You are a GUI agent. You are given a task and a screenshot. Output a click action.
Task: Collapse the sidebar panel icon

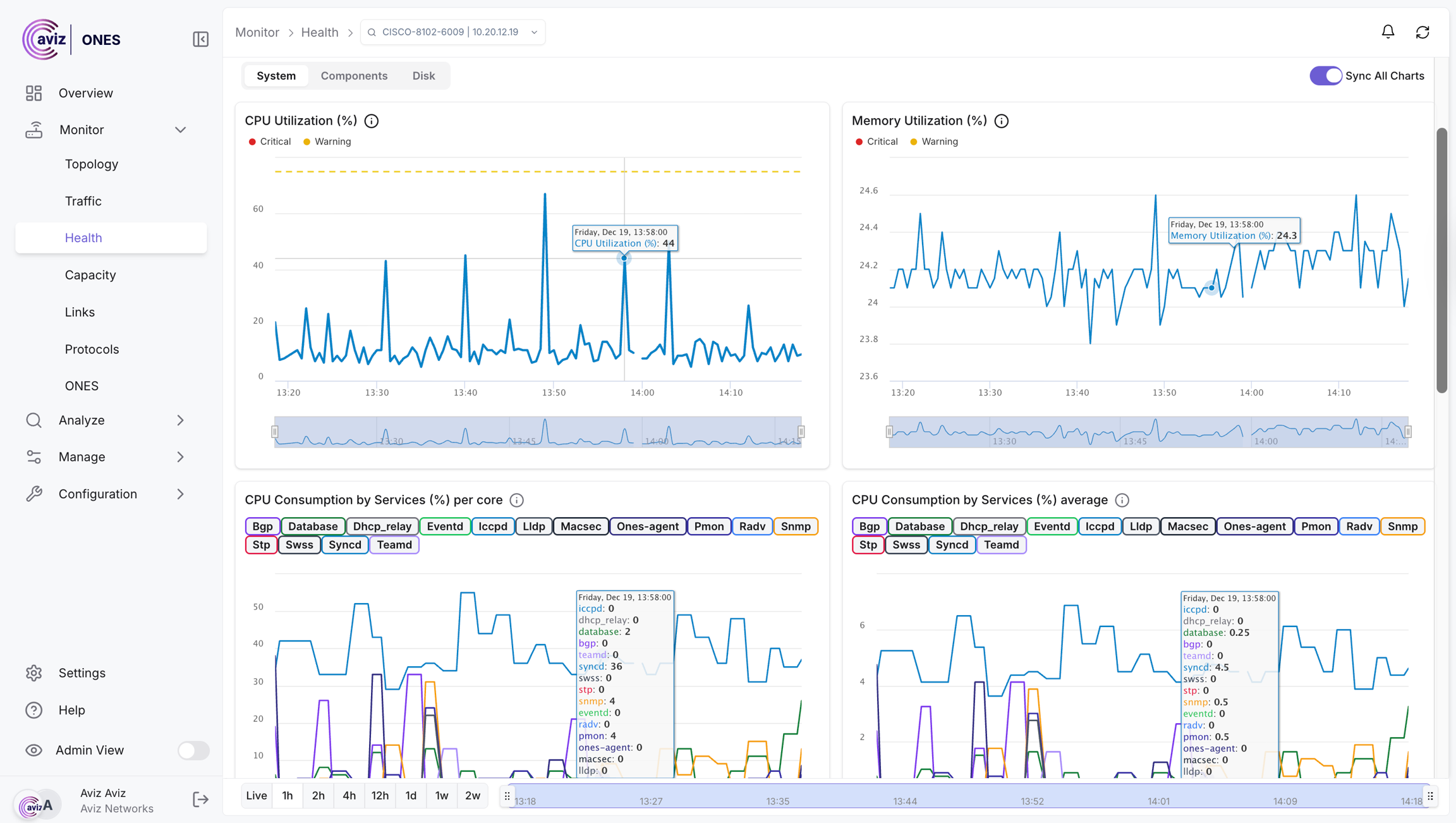coord(200,39)
